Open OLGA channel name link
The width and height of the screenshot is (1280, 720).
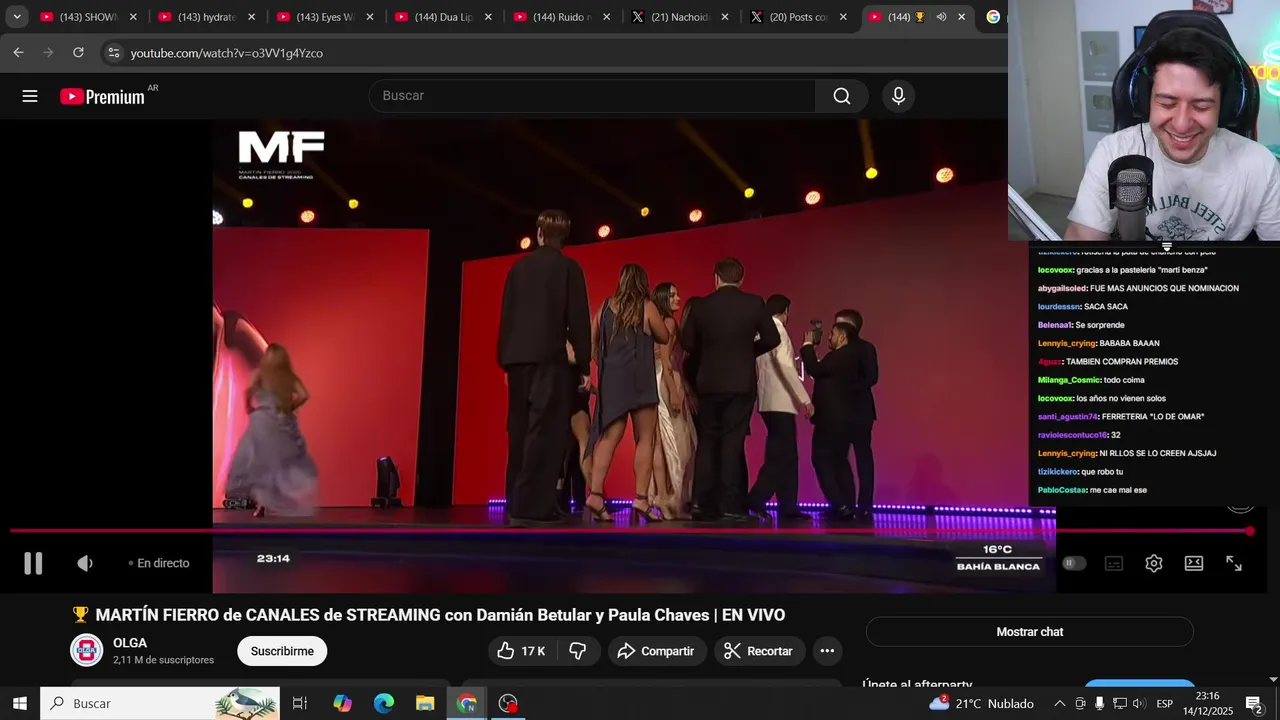(130, 643)
